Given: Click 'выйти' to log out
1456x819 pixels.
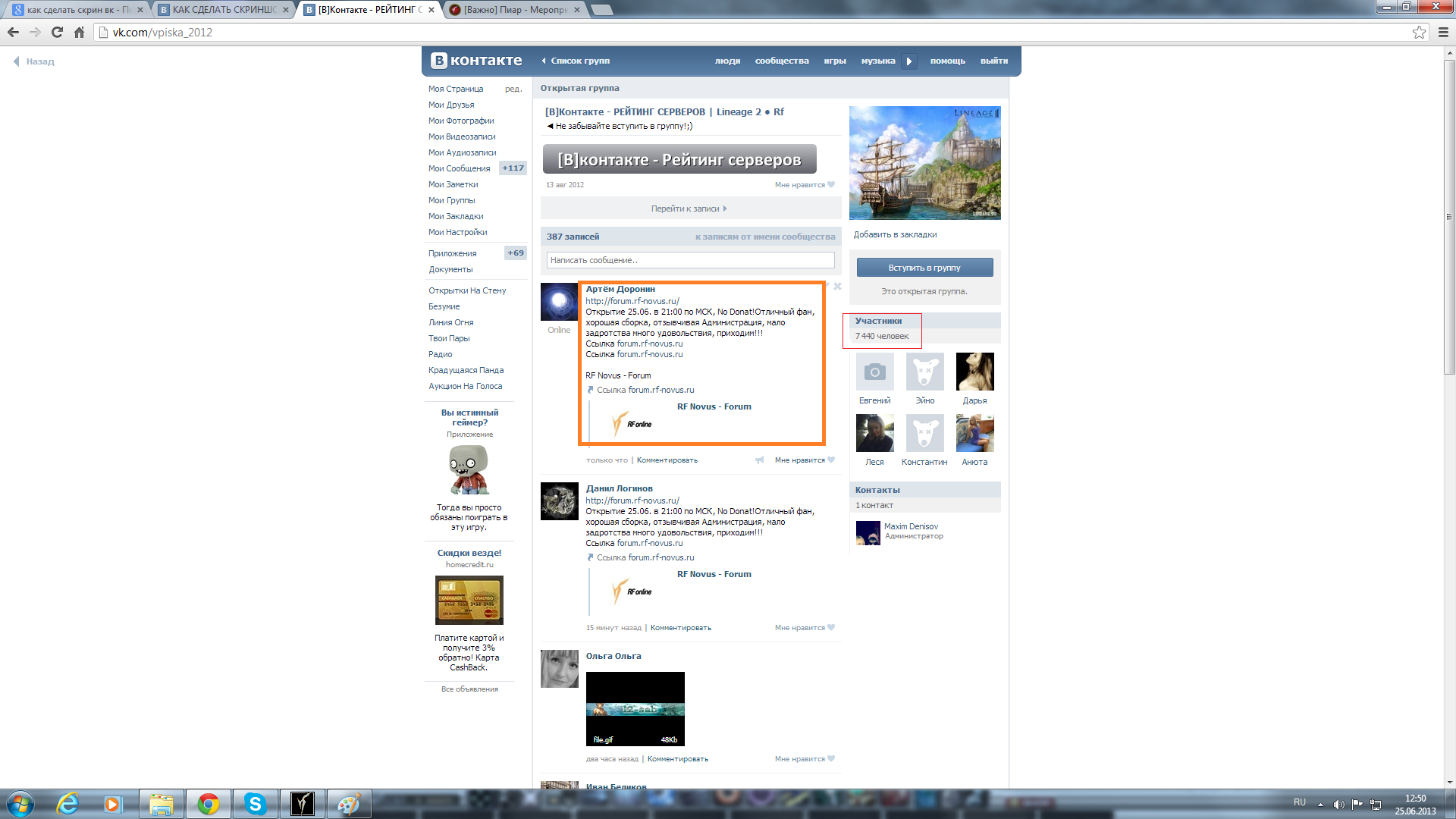Looking at the screenshot, I should click(994, 61).
